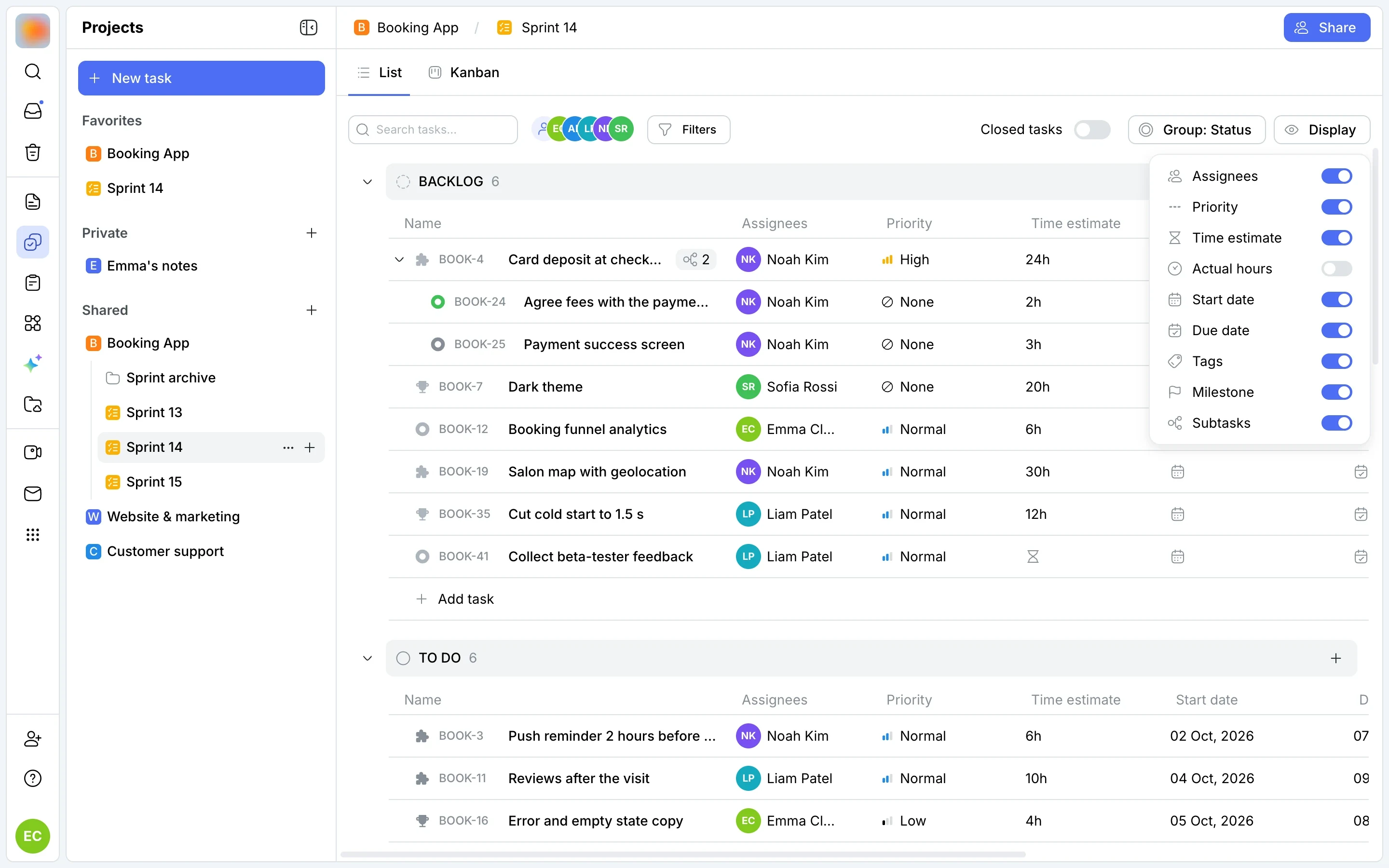
Task: Open the Group: Status dropdown
Action: click(x=1196, y=130)
